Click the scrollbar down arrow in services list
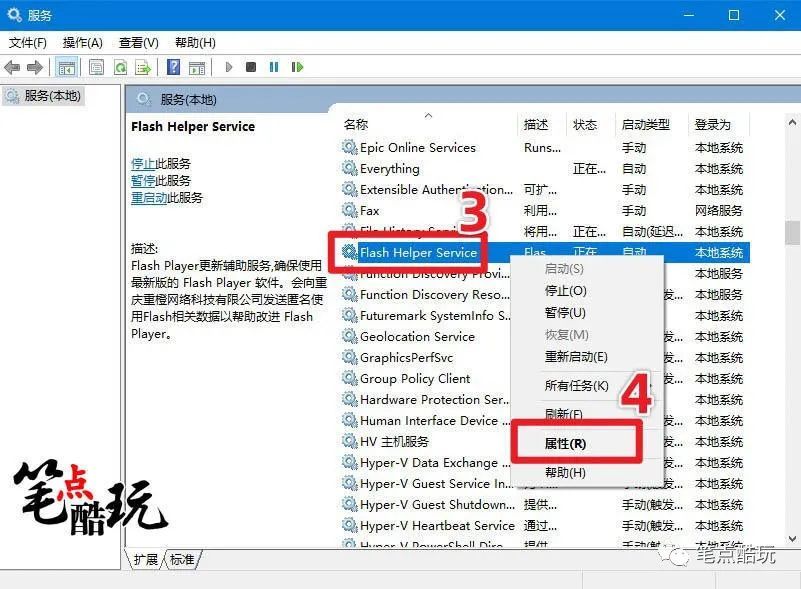The width and height of the screenshot is (801, 589). (x=792, y=538)
